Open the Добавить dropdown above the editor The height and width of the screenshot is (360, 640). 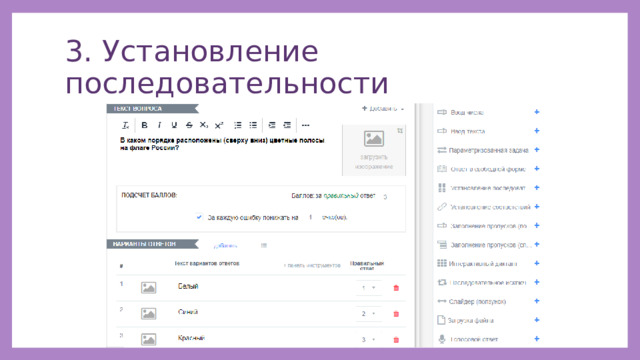coord(382,109)
